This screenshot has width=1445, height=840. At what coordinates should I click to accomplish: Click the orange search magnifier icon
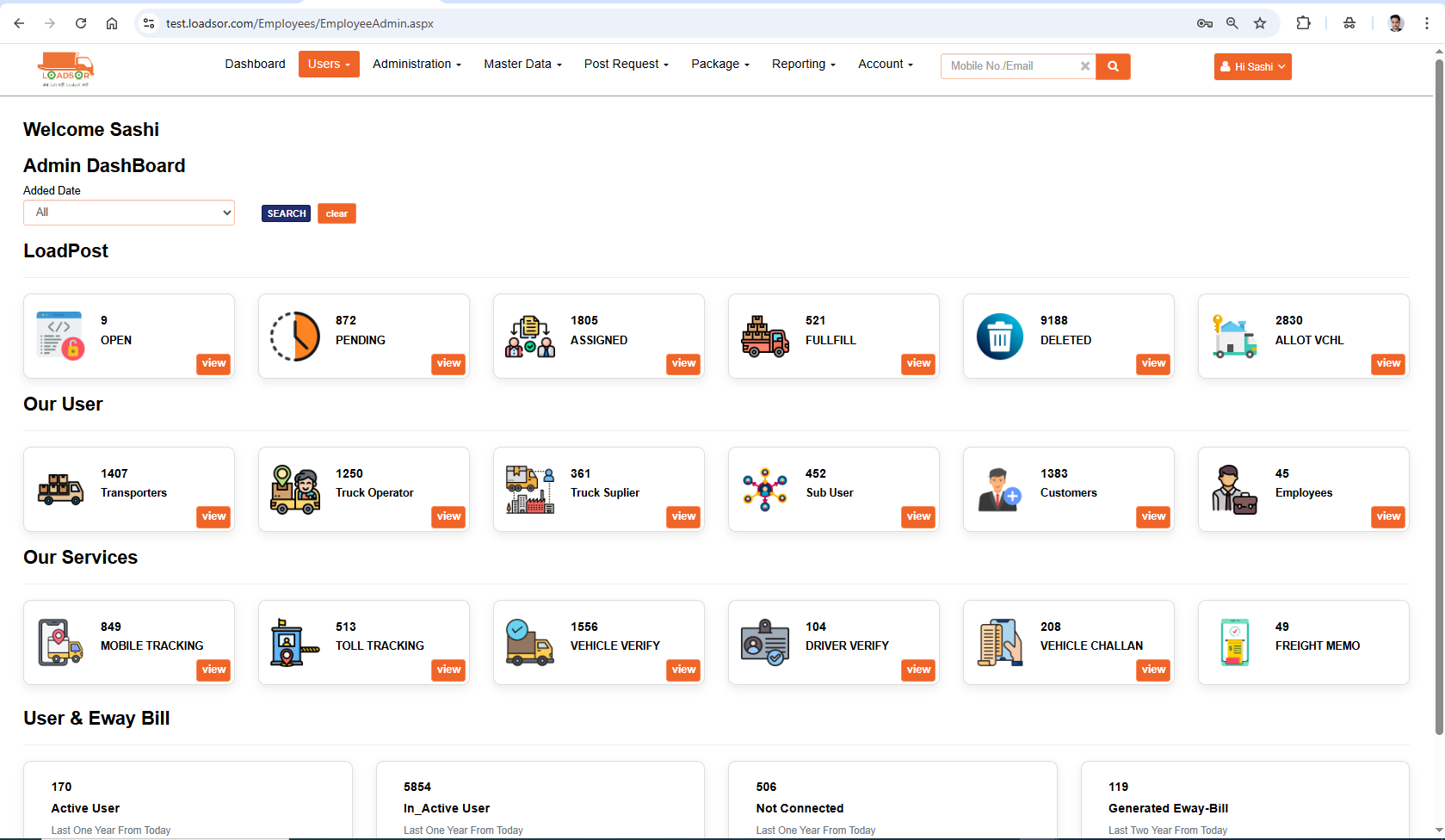click(1113, 66)
